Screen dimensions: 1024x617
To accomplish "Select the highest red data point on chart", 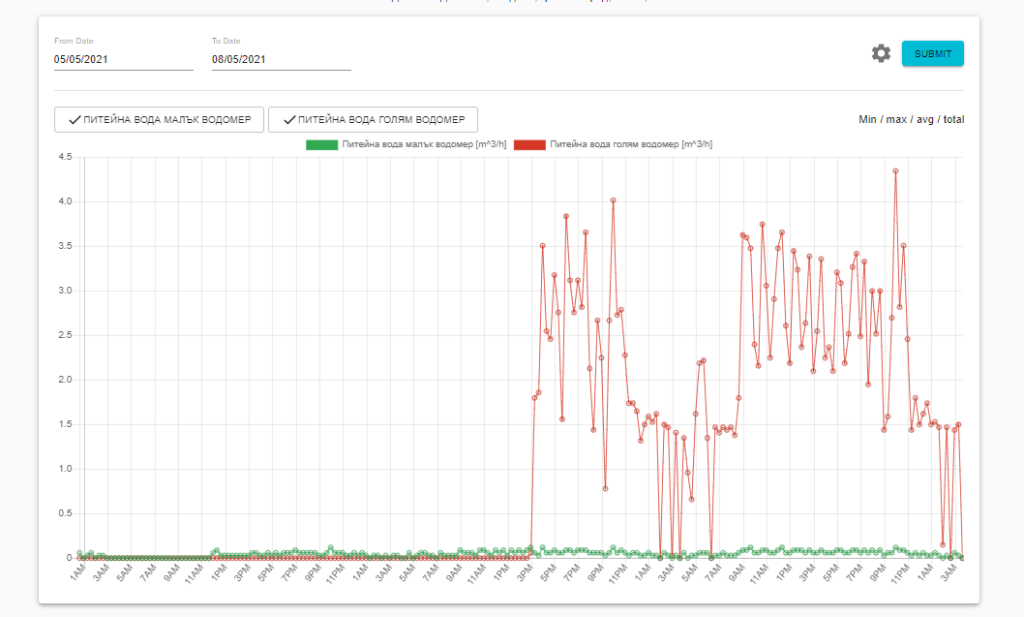I will 895,171.
